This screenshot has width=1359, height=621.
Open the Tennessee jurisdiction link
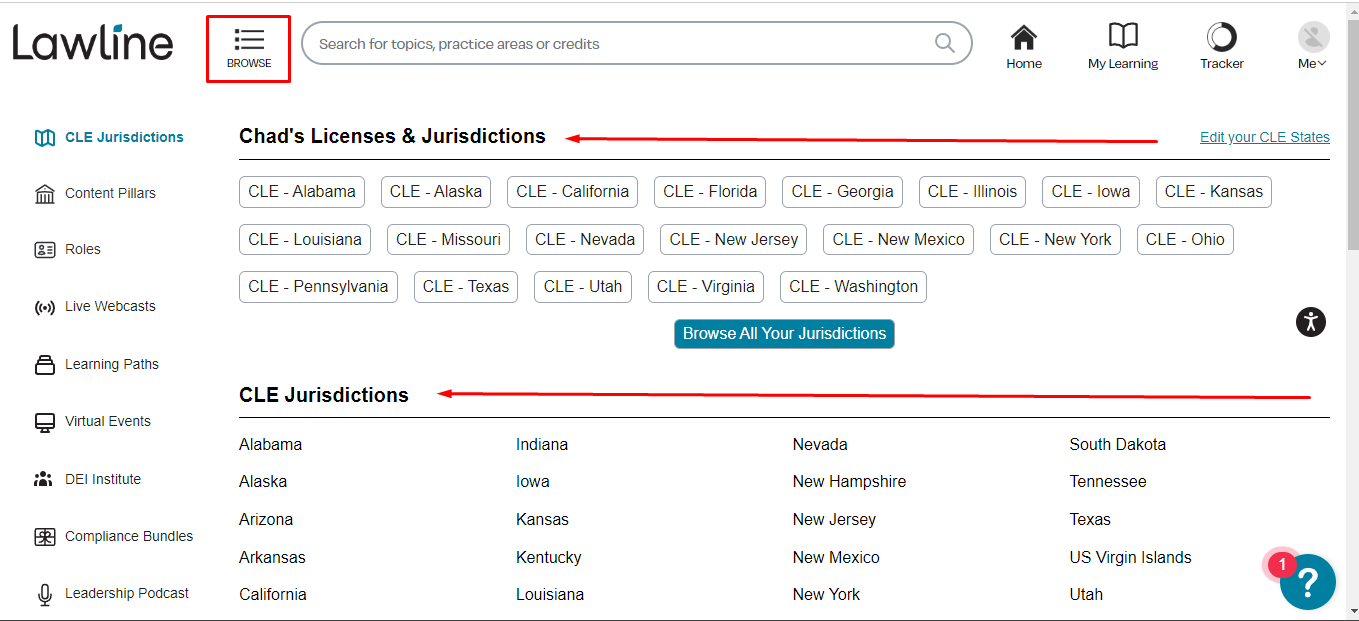pos(1107,482)
